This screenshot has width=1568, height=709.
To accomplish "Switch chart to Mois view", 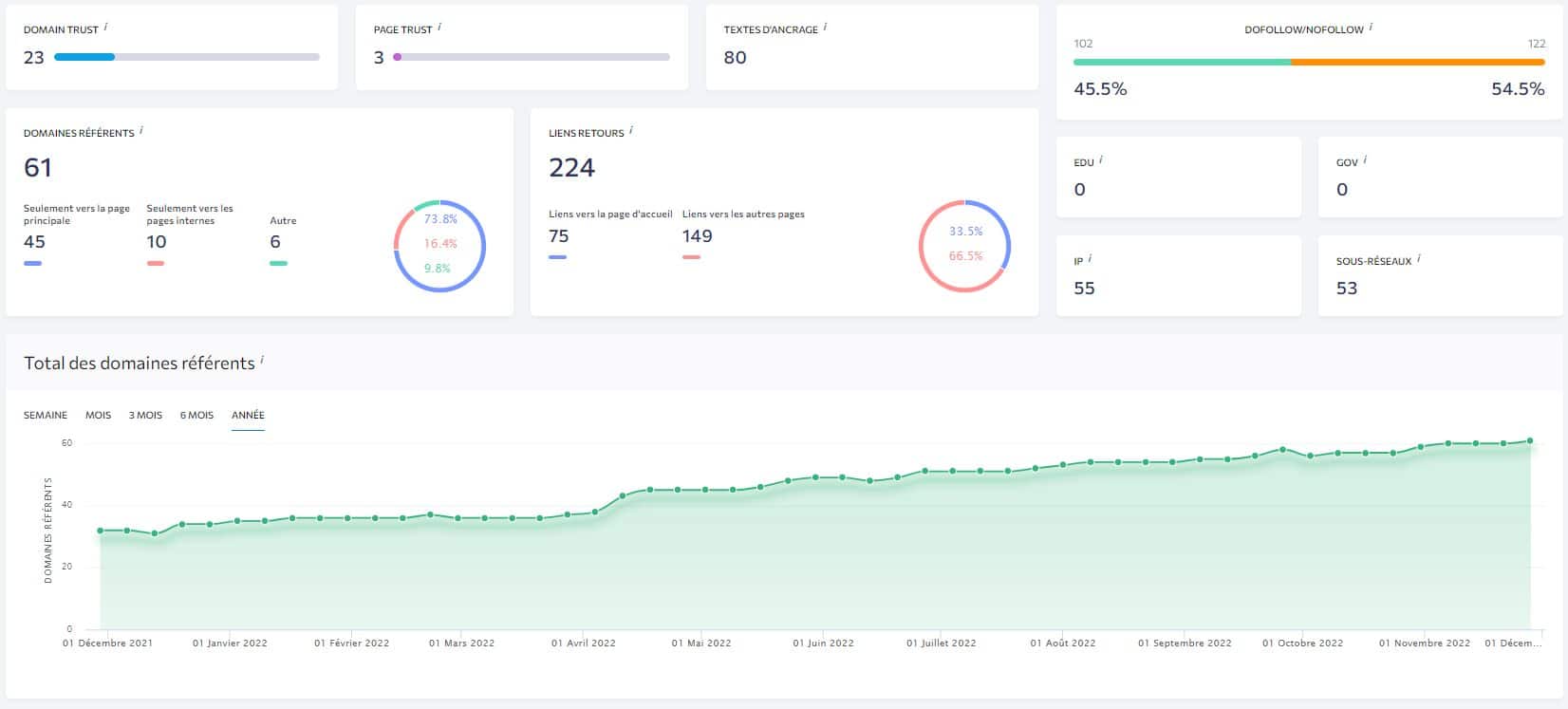I will click(98, 415).
